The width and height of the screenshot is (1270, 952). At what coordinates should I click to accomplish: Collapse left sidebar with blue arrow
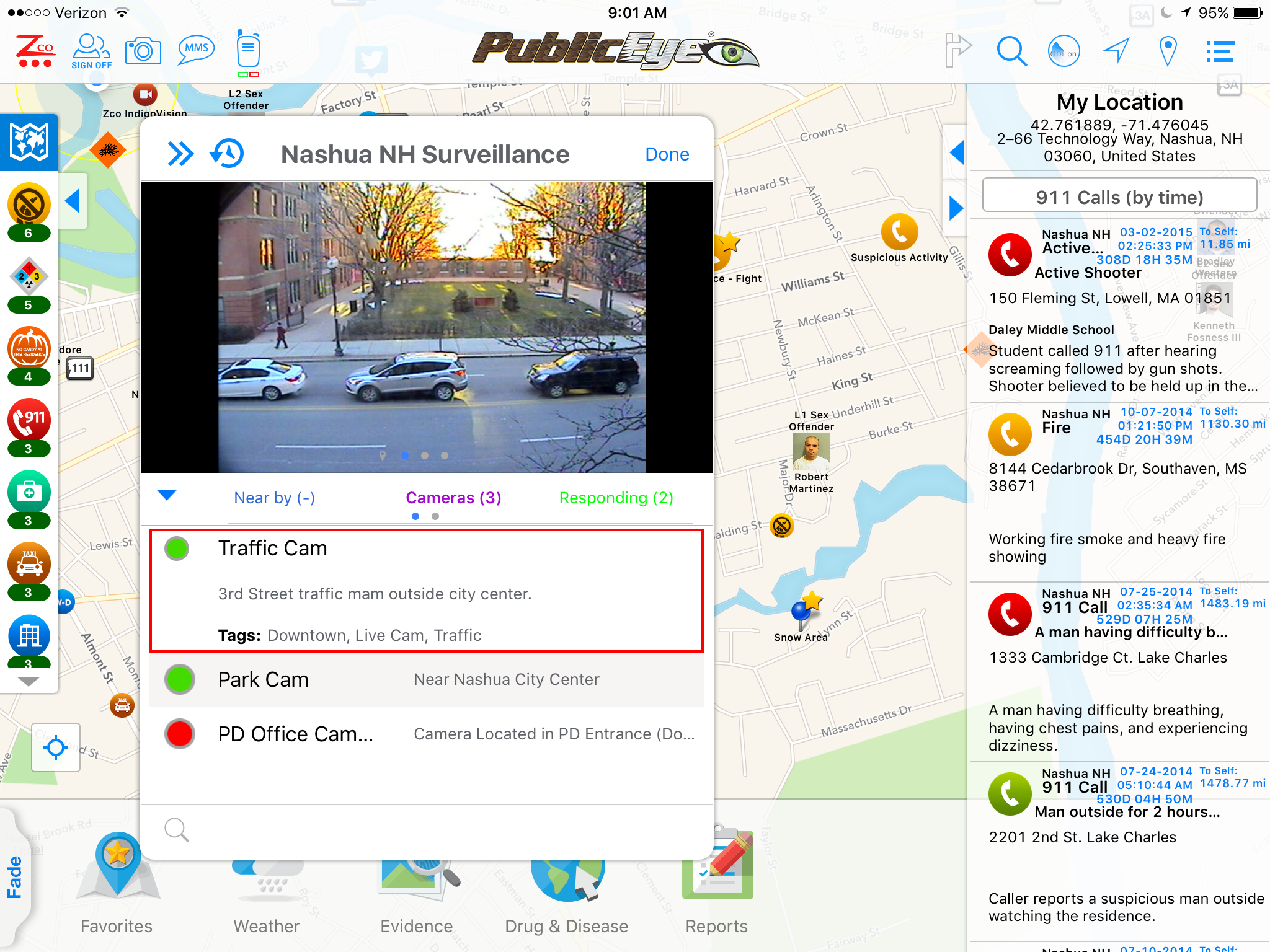pyautogui.click(x=73, y=201)
